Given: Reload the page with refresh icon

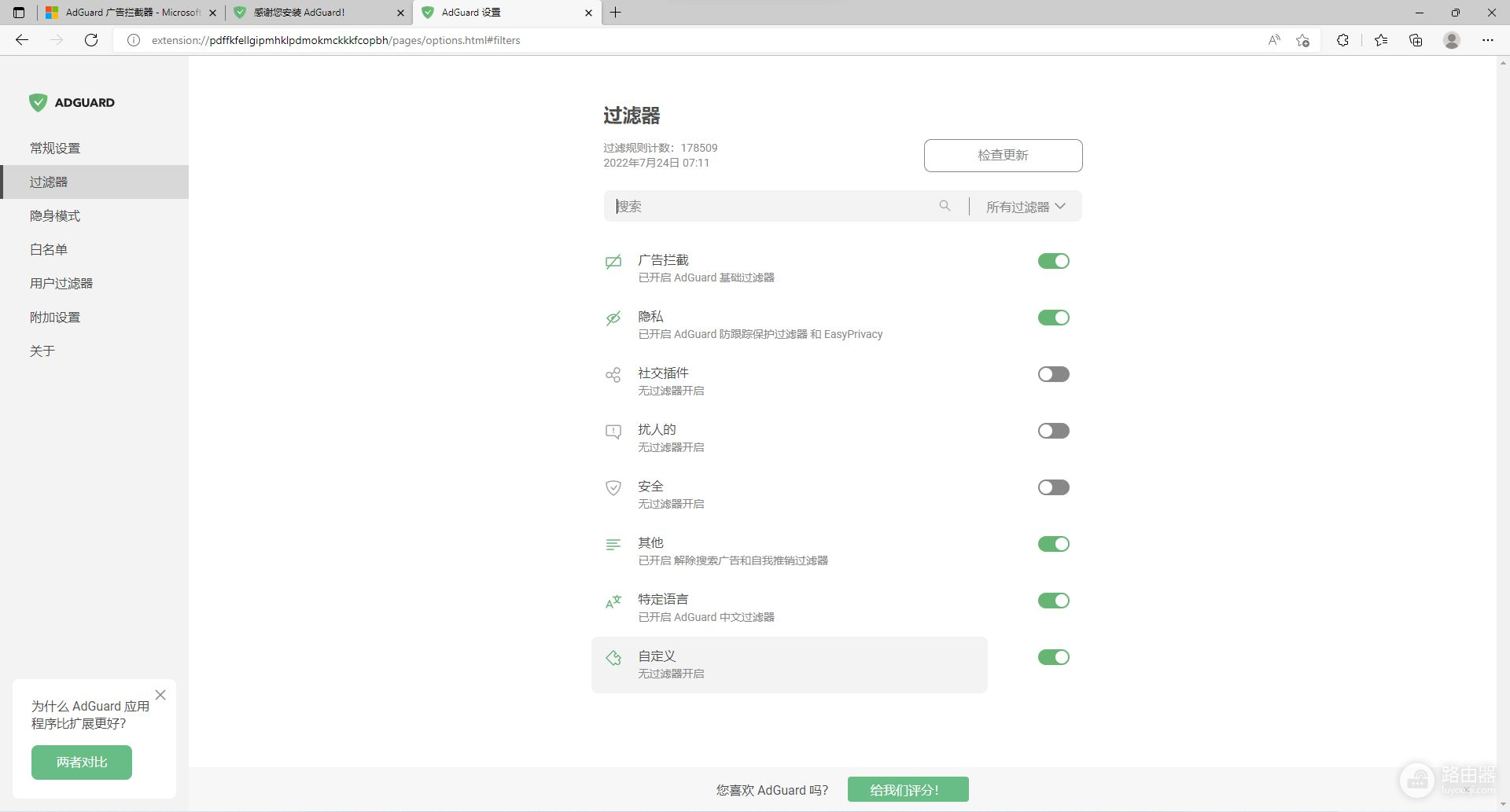Looking at the screenshot, I should click(x=91, y=40).
